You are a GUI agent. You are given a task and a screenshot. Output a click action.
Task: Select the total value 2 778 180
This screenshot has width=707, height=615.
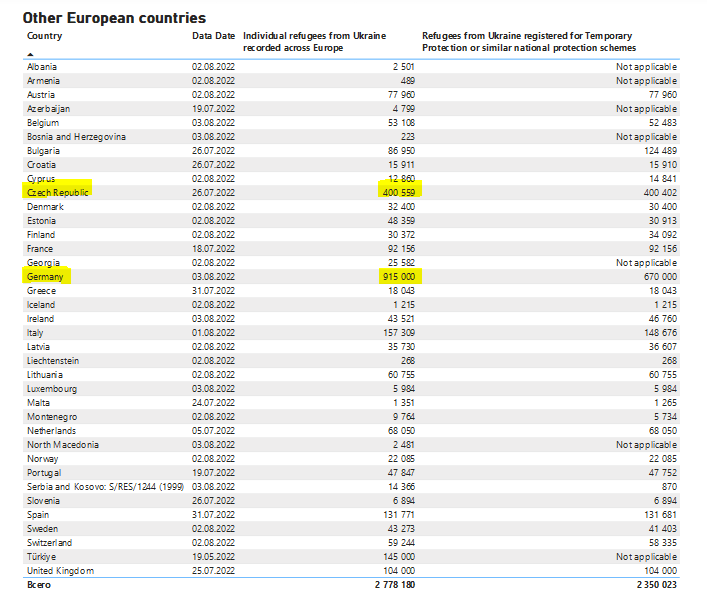(x=393, y=585)
